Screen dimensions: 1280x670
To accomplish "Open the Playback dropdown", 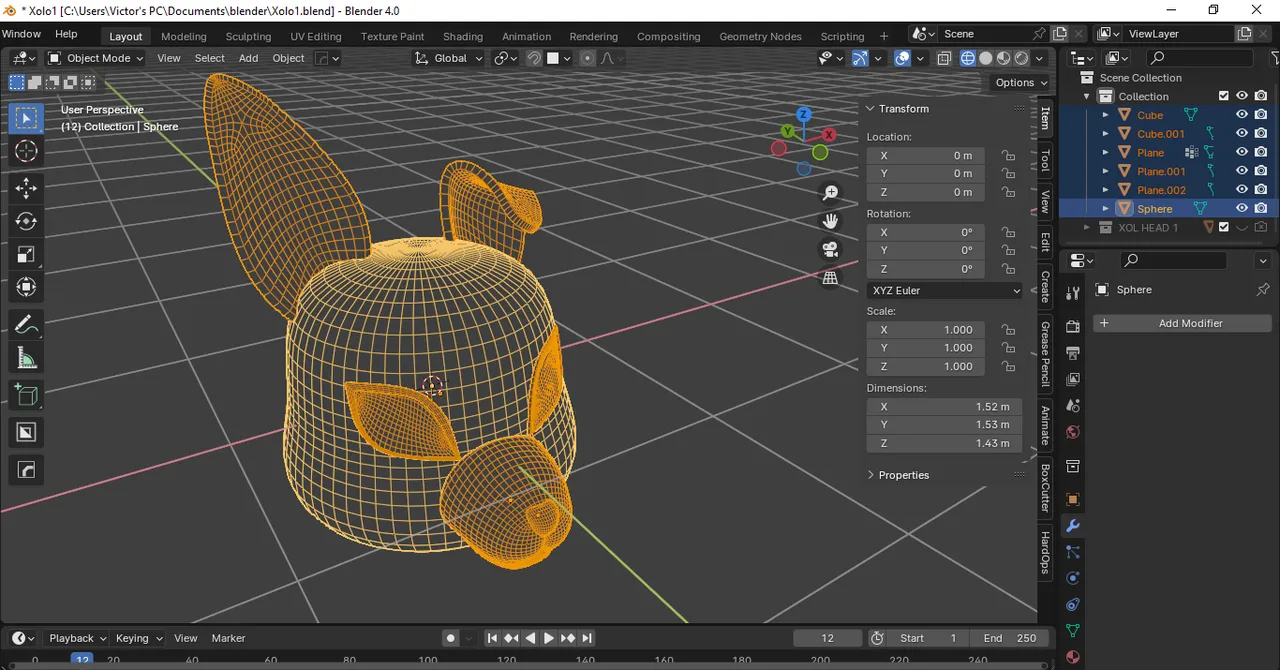I will coord(77,638).
